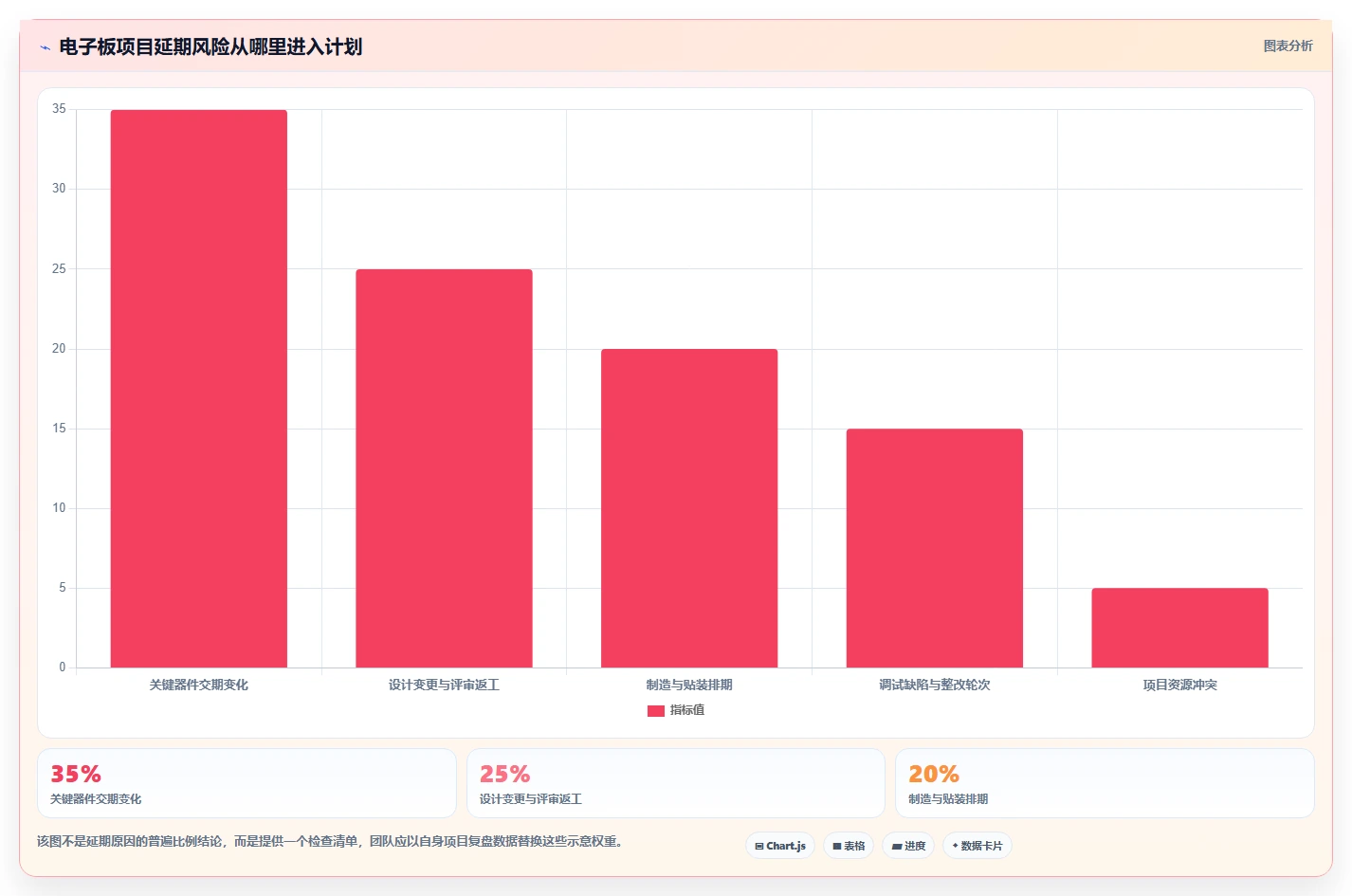Select the 25% 设计变更与评审返工 stat card
This screenshot has width=1352, height=896.
click(675, 783)
